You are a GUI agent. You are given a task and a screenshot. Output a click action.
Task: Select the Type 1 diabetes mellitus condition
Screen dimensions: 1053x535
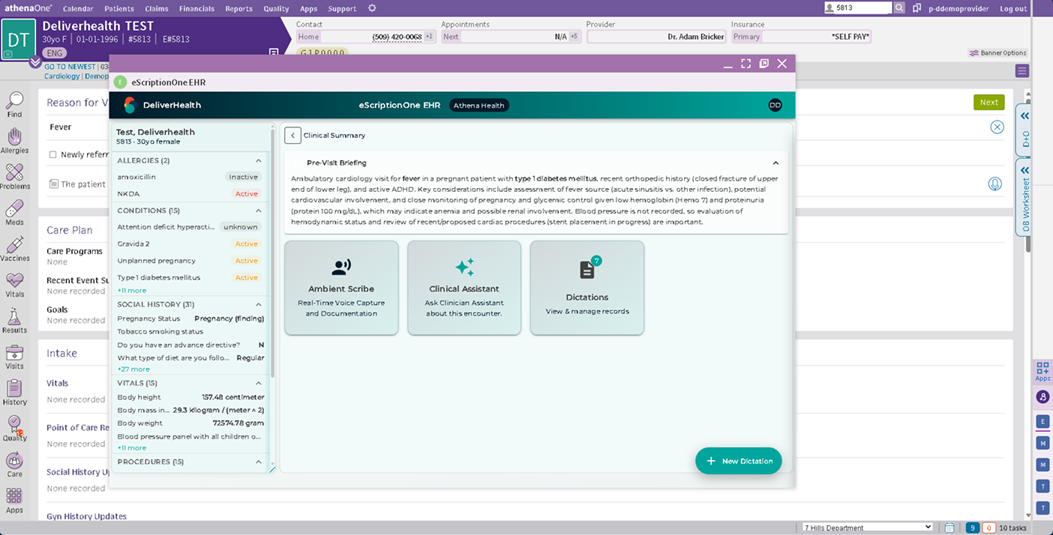point(190,277)
